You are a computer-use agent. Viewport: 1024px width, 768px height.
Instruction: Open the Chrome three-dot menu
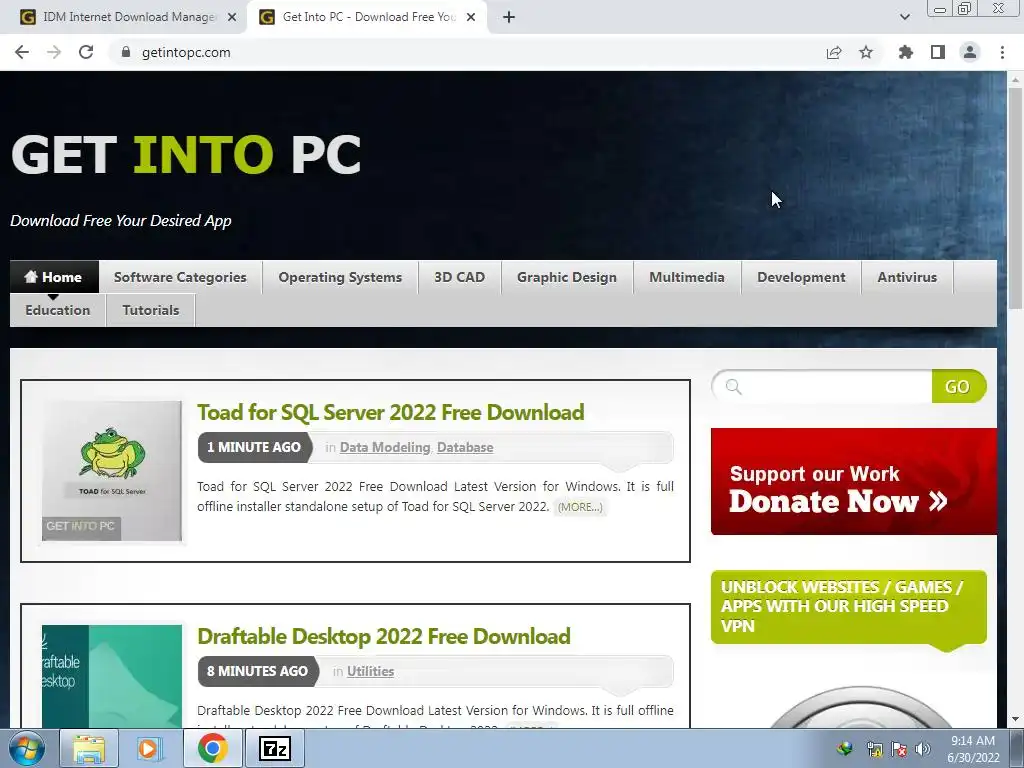[1002, 52]
